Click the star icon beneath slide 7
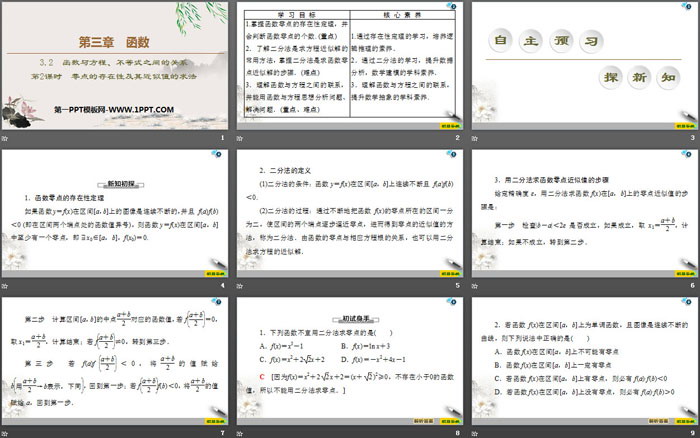 coord(6,432)
